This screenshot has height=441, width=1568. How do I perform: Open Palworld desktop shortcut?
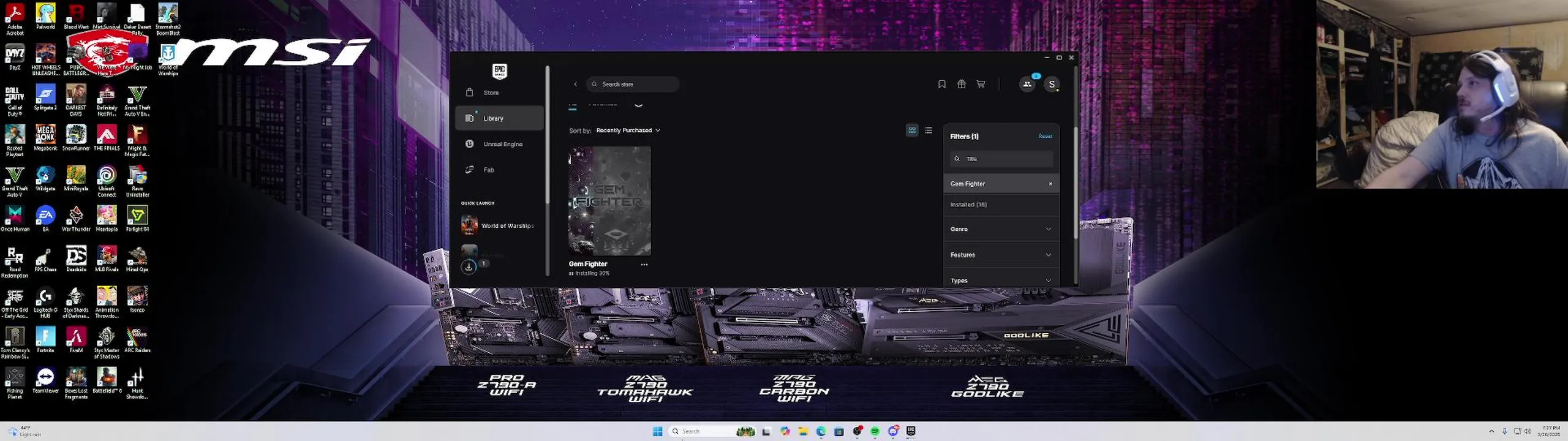pyautogui.click(x=45, y=17)
